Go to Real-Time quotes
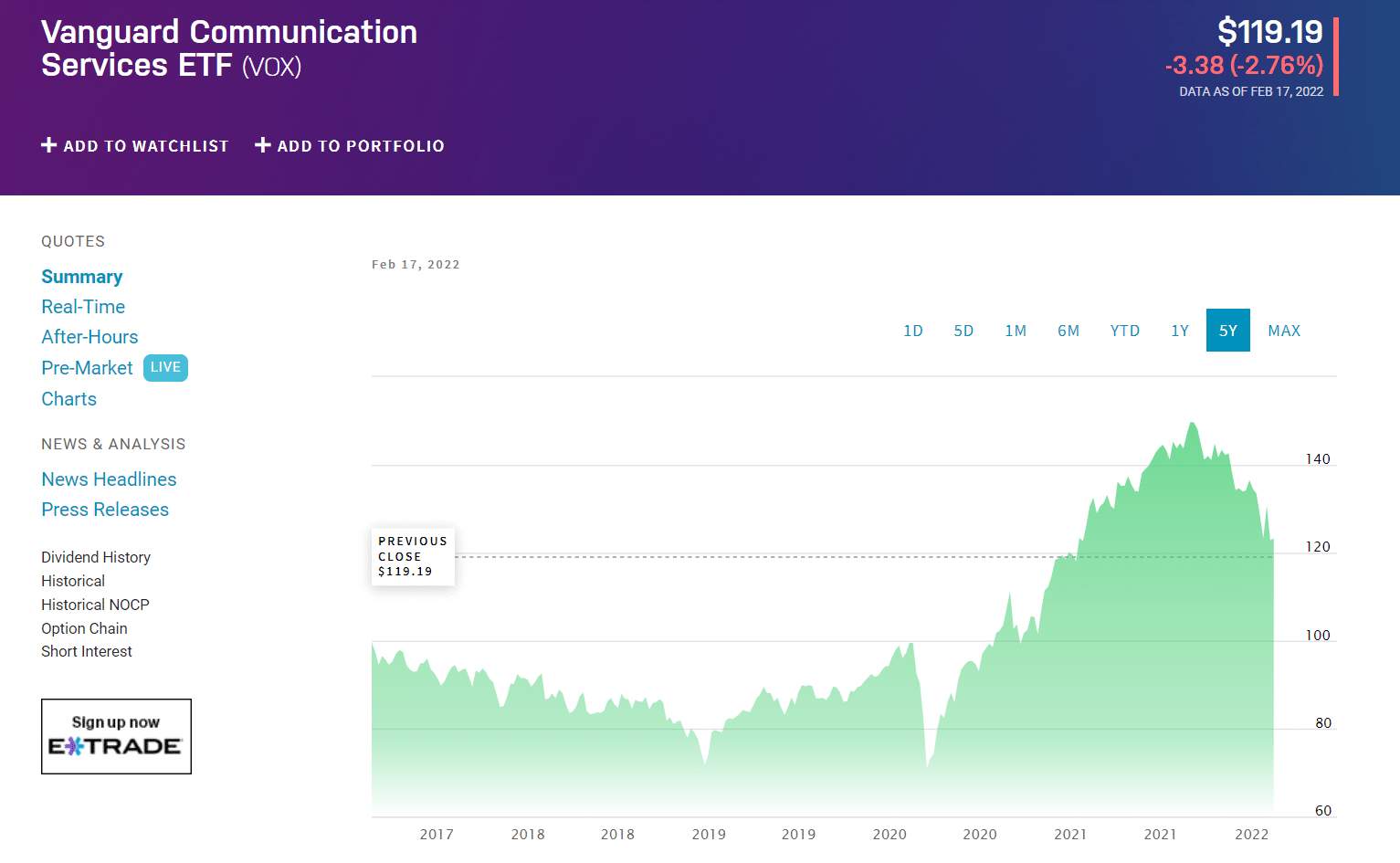Viewport: 1400px width, 863px height. 83,307
